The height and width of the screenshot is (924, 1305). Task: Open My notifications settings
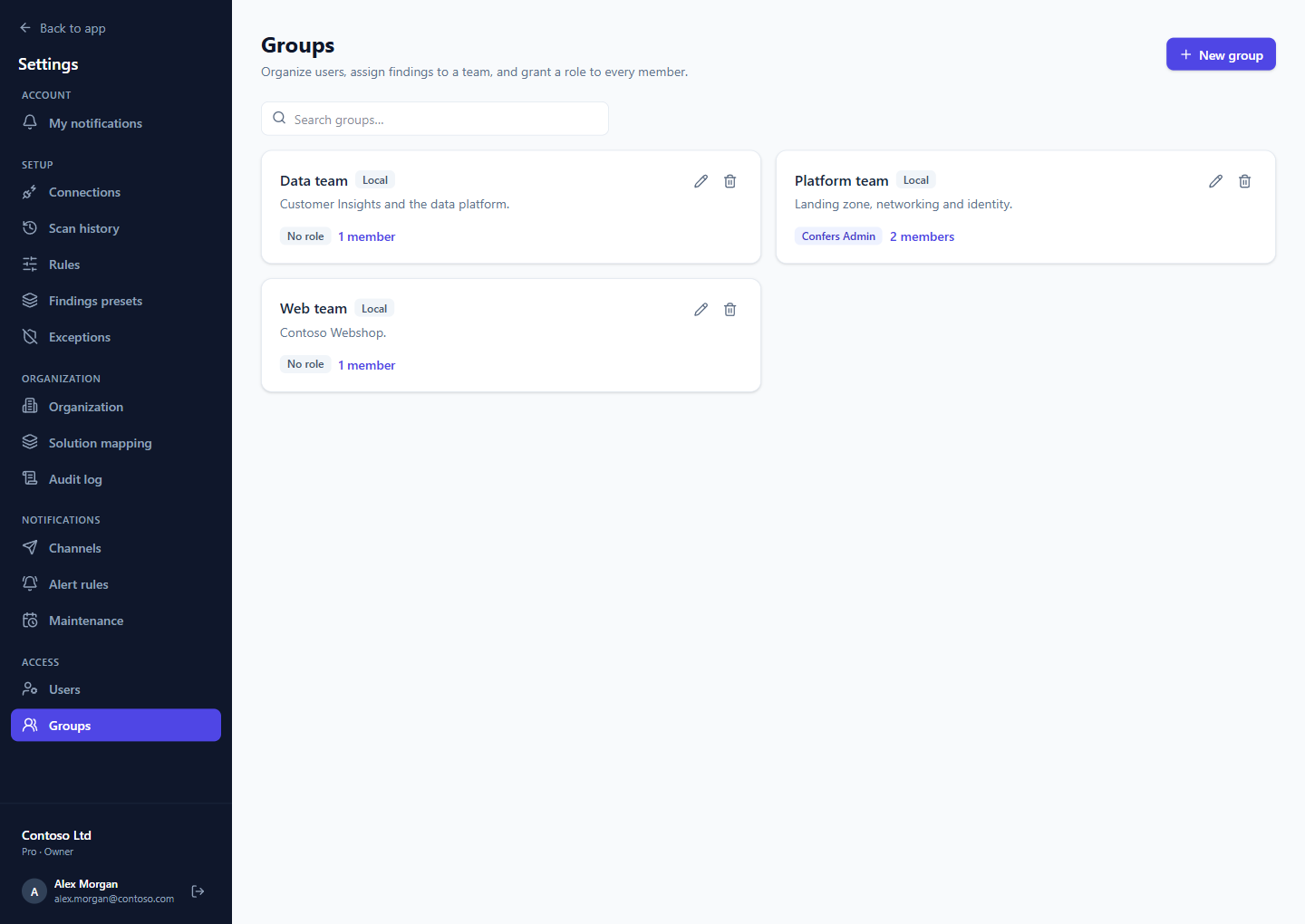(116, 123)
